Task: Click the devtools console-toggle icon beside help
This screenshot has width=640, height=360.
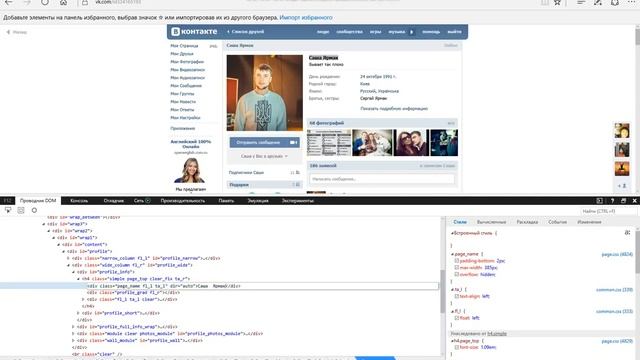Action: click(x=599, y=200)
